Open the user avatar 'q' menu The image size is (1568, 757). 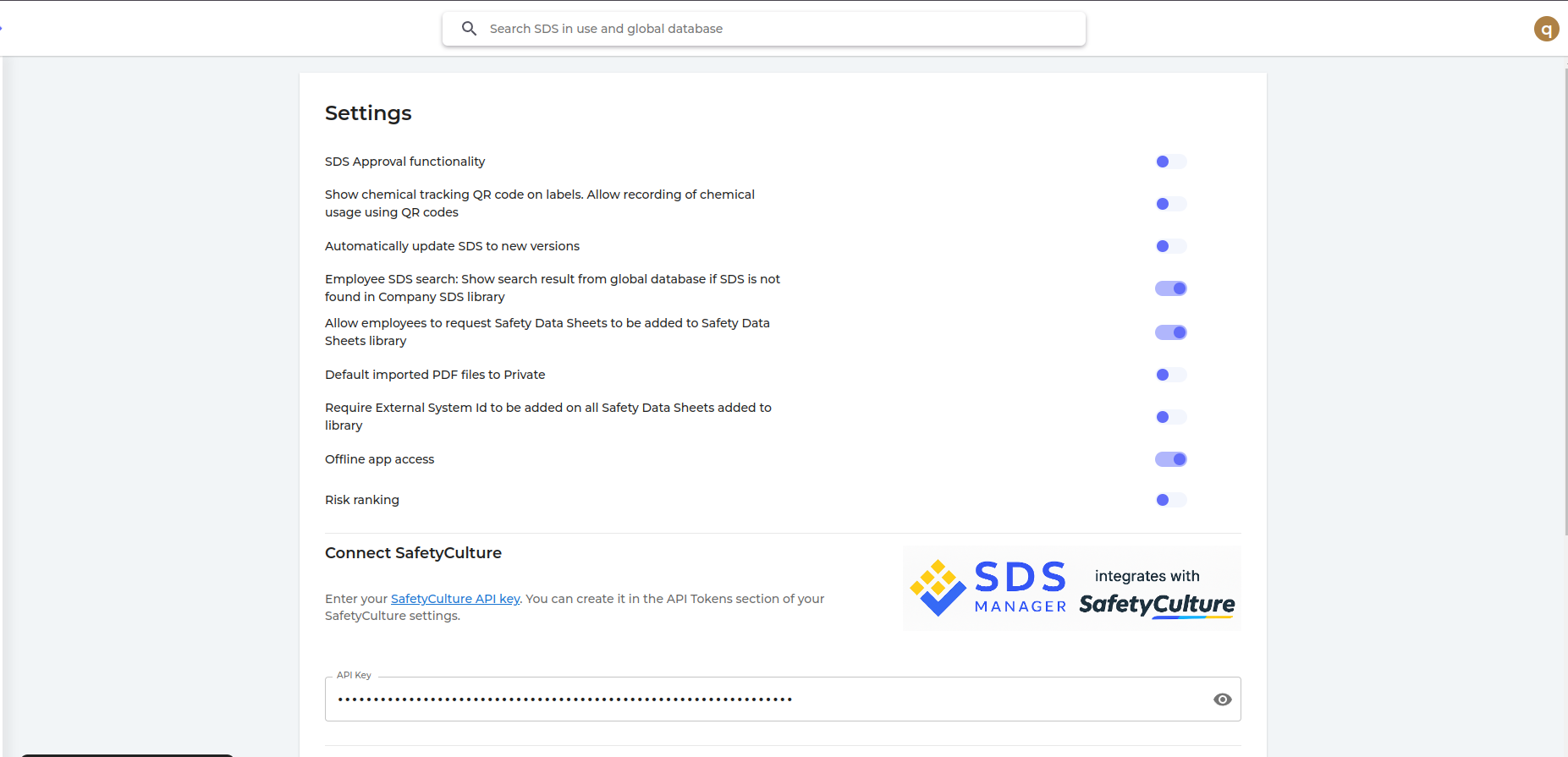pyautogui.click(x=1546, y=30)
